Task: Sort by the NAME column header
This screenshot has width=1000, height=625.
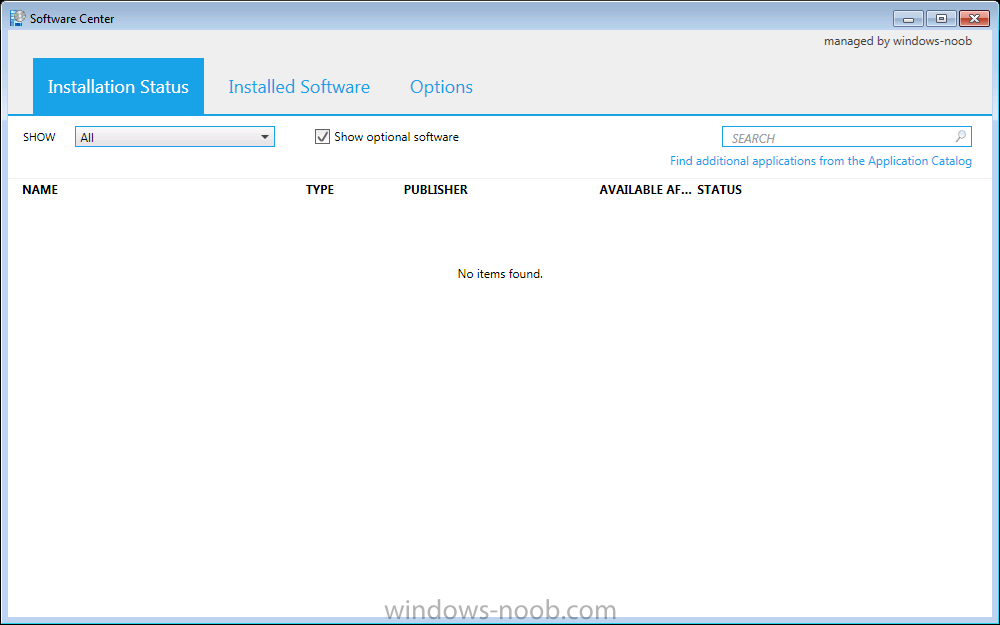Action: [40, 189]
